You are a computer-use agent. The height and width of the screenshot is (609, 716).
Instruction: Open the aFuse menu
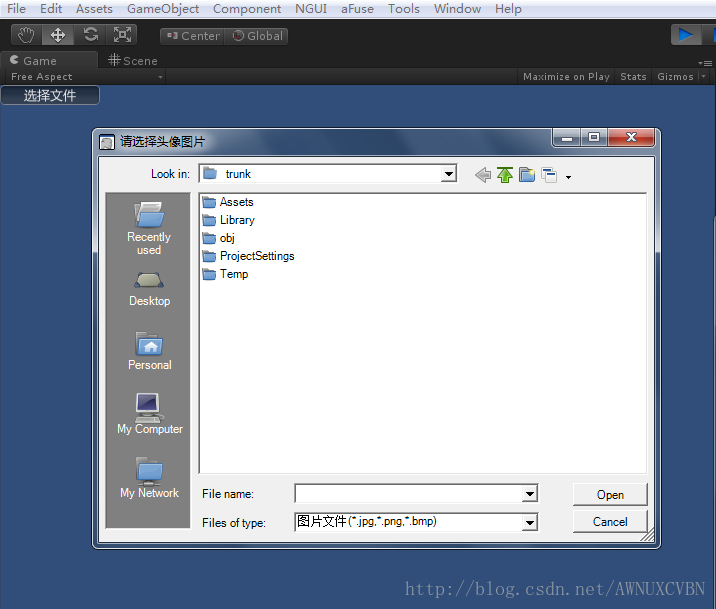click(357, 9)
